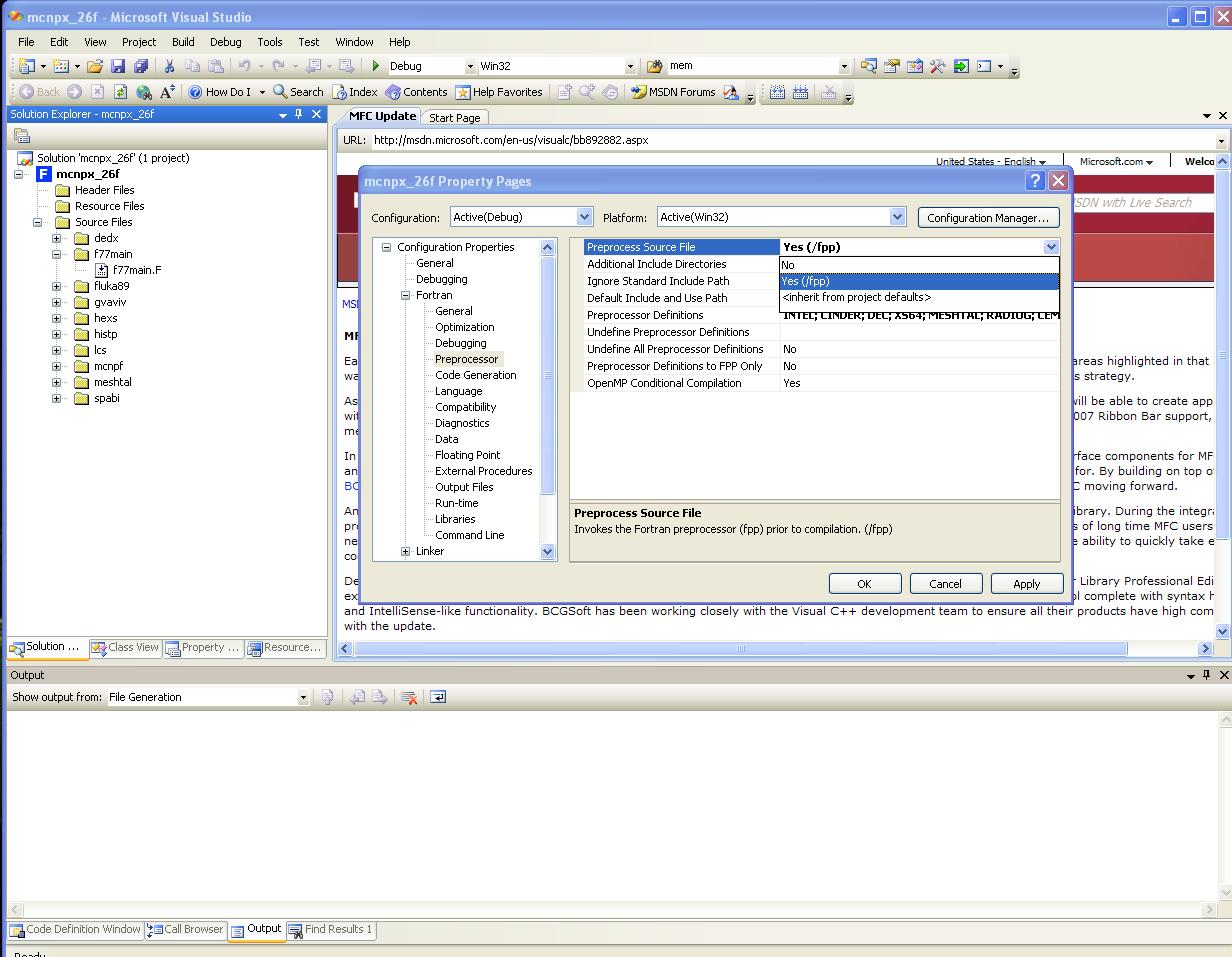Open the Show output from dropdown
Viewport: 1232px width, 957px height.
pos(303,697)
